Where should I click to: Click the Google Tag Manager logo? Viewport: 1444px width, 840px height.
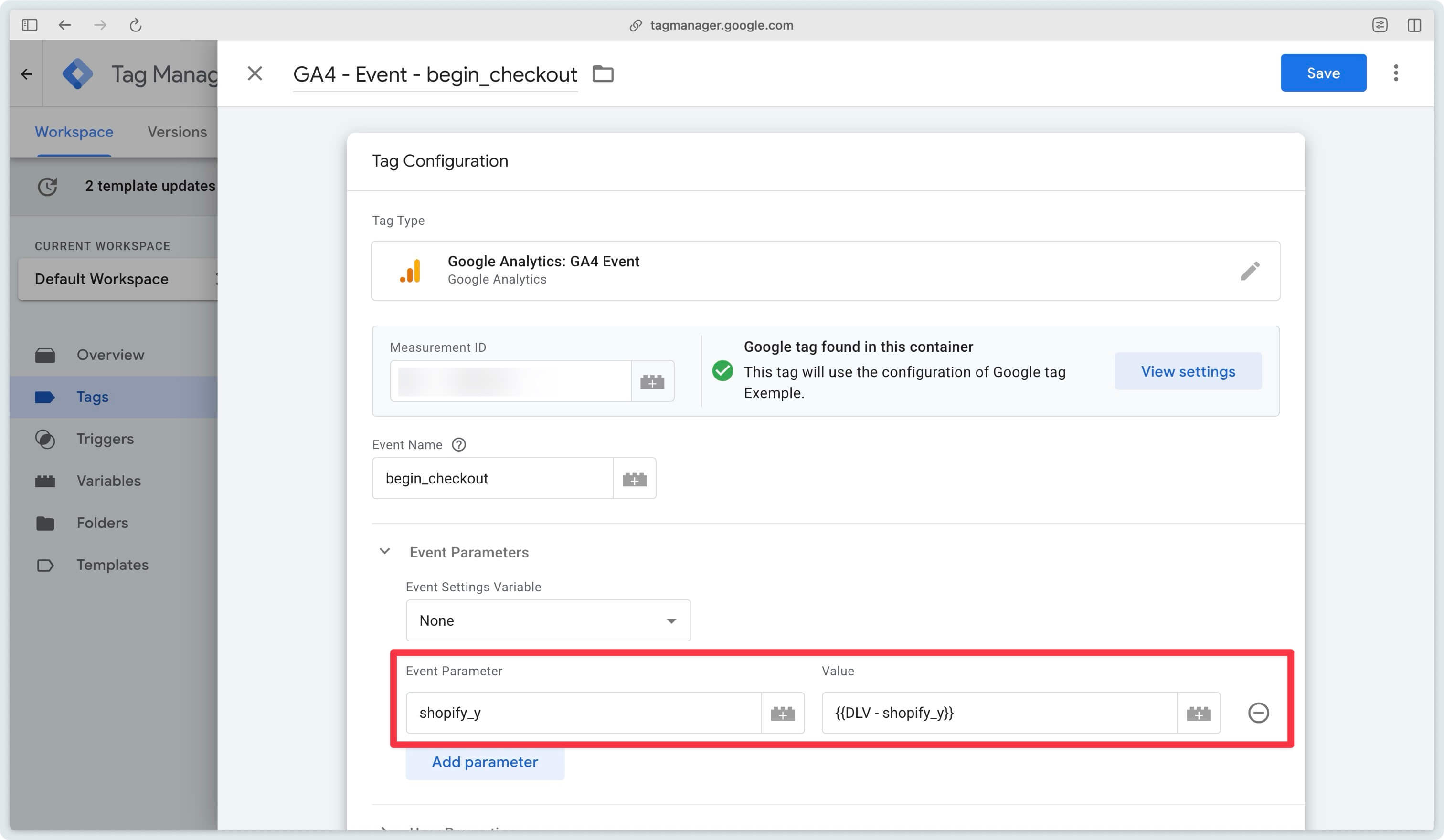(x=77, y=74)
